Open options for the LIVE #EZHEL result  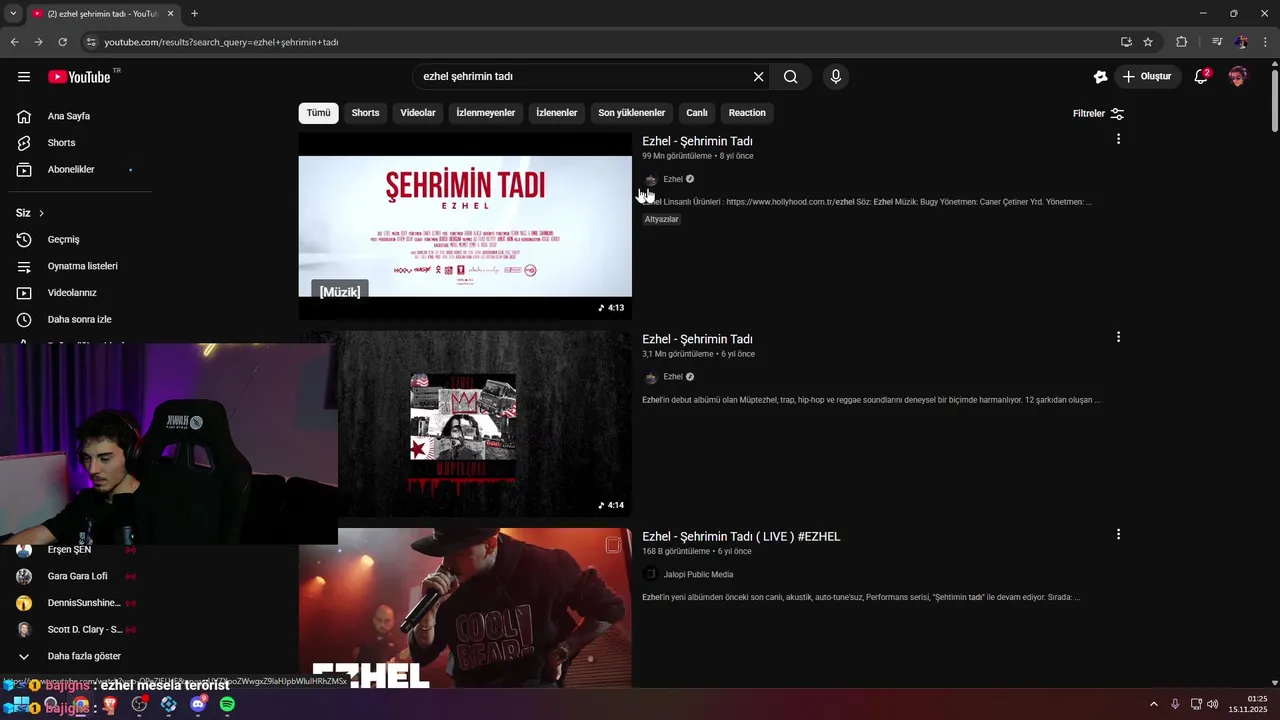1118,535
